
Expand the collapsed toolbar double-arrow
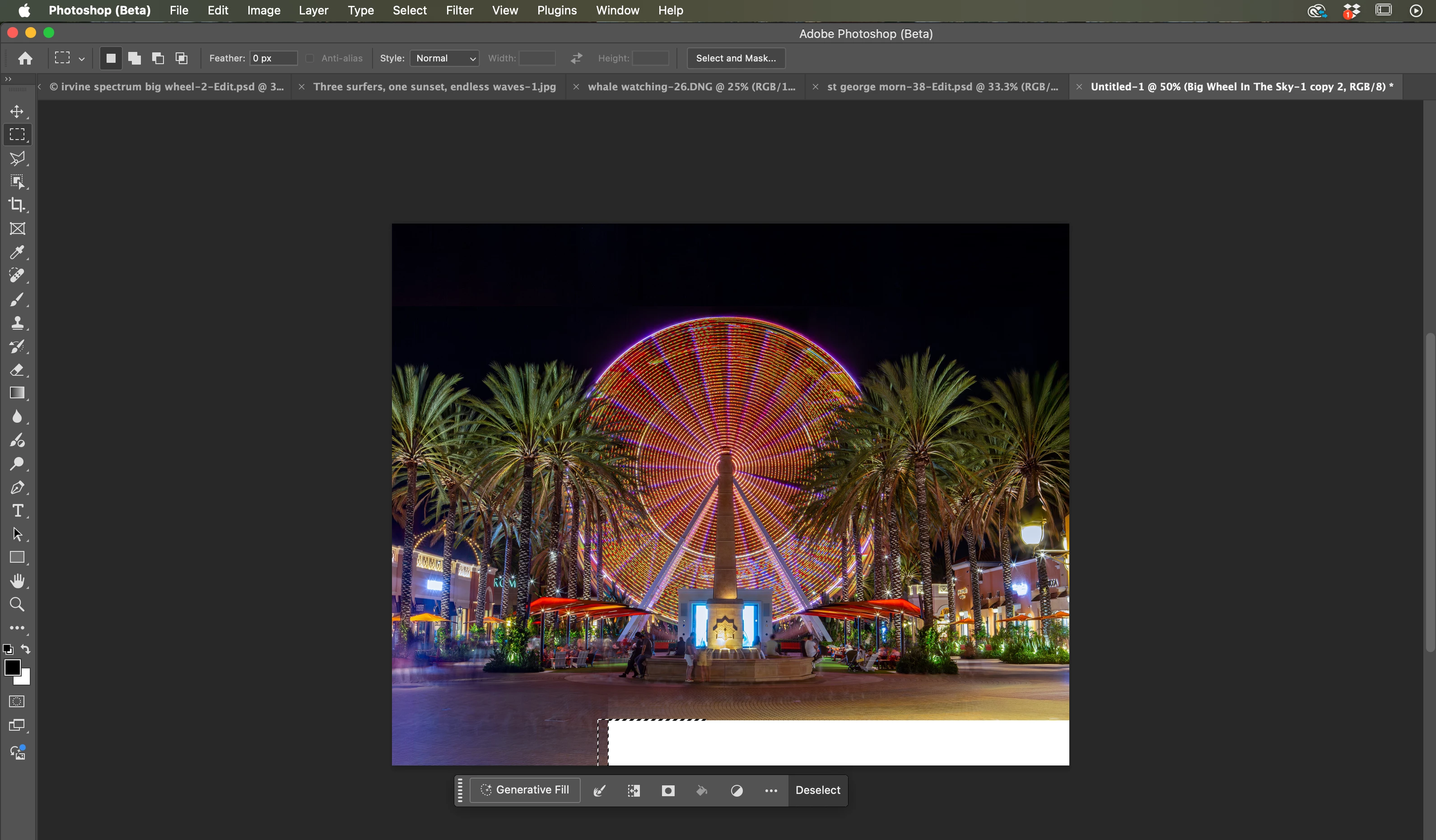(8, 79)
